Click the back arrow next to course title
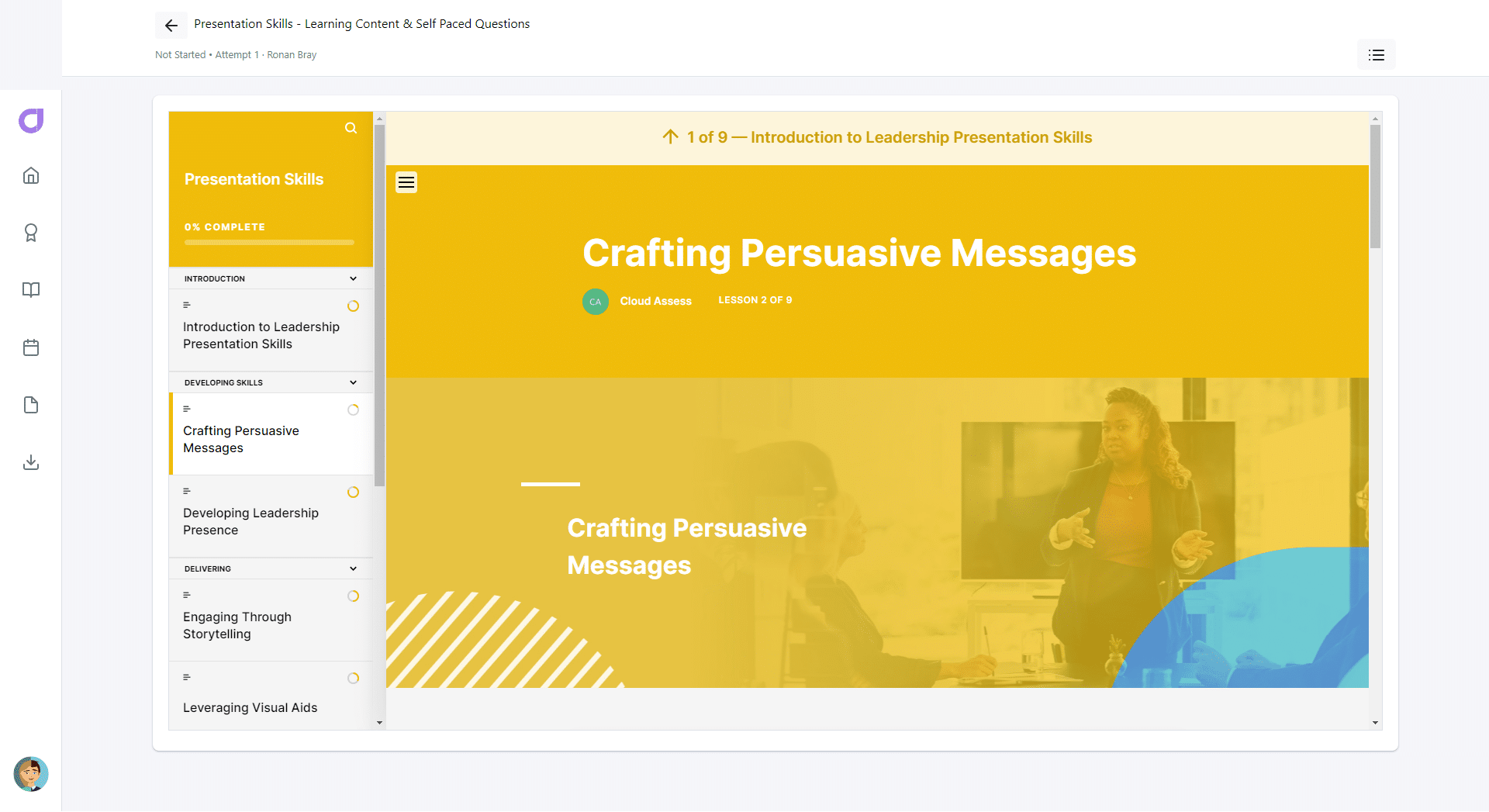 (171, 26)
